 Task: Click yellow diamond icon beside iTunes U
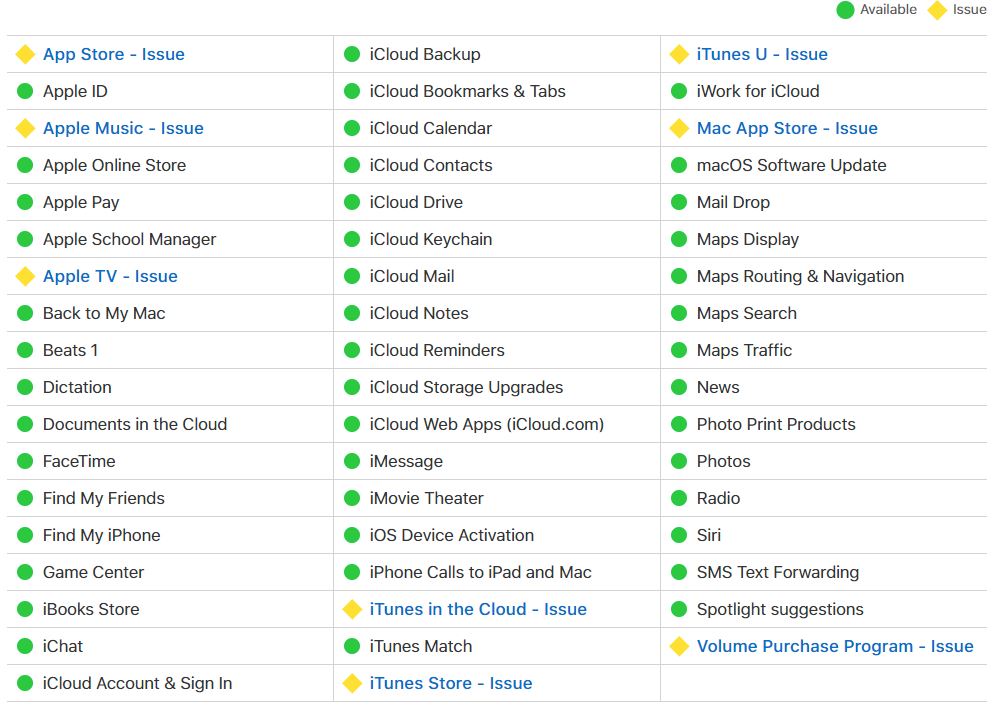(x=679, y=54)
